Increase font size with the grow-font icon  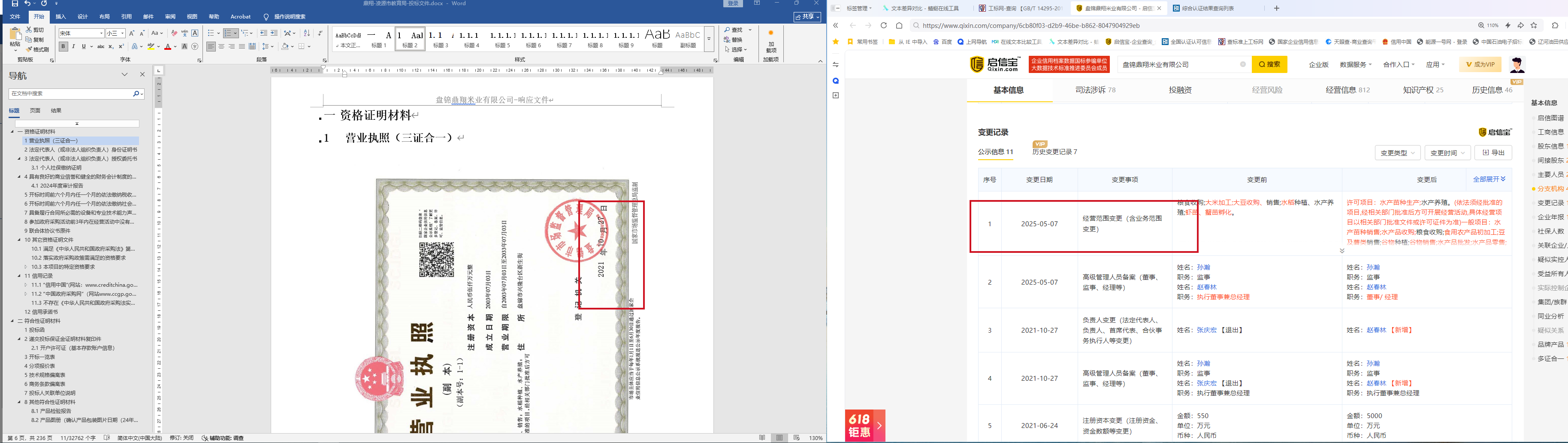[131, 33]
